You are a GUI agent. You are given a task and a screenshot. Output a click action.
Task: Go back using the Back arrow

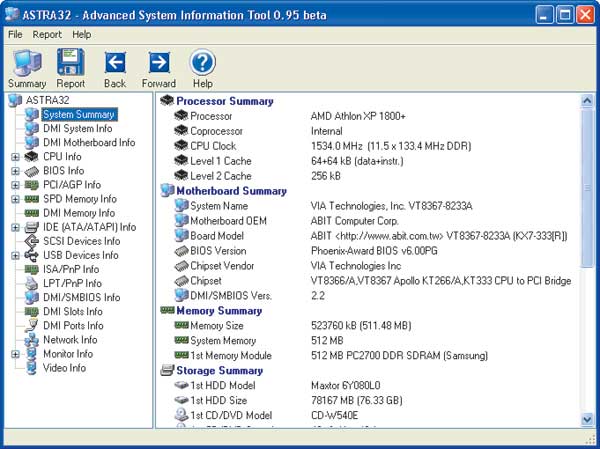[x=114, y=62]
